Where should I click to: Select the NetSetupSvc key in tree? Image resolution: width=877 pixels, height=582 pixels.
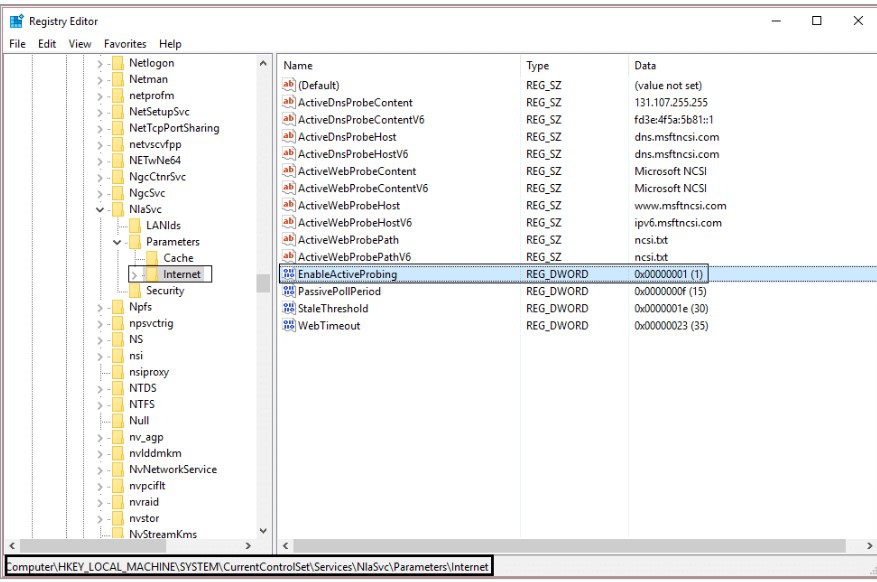point(159,112)
